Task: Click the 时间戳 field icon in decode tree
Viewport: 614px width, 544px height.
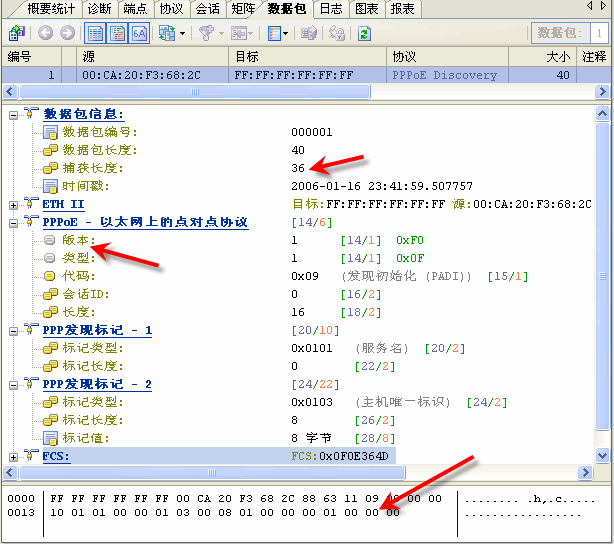Action: click(x=51, y=186)
